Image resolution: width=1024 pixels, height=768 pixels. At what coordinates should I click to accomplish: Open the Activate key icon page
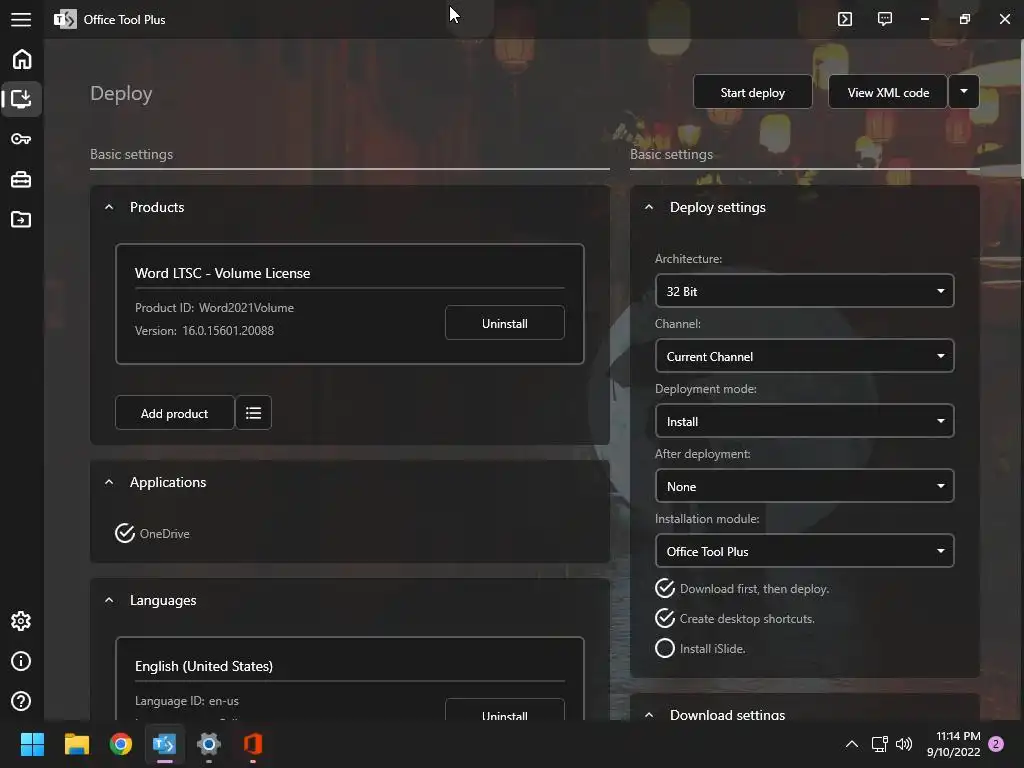click(21, 139)
